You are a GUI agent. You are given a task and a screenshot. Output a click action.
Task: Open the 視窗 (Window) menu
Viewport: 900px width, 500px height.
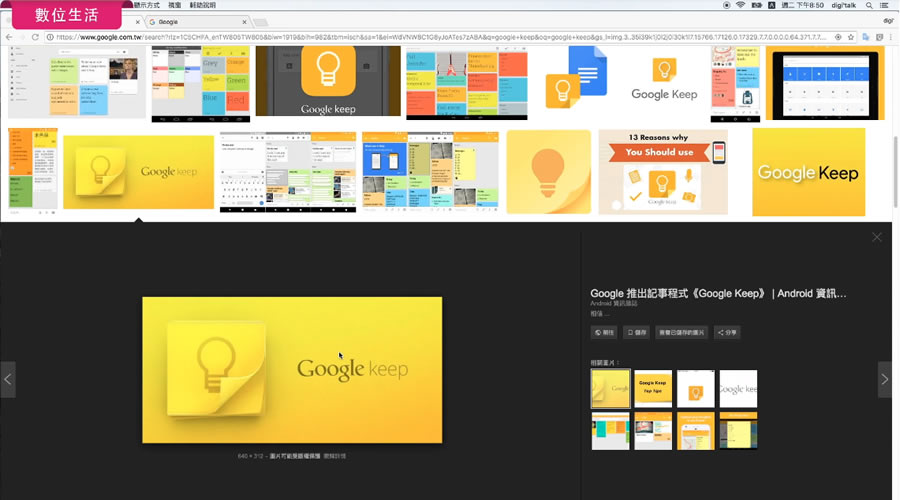point(175,6)
